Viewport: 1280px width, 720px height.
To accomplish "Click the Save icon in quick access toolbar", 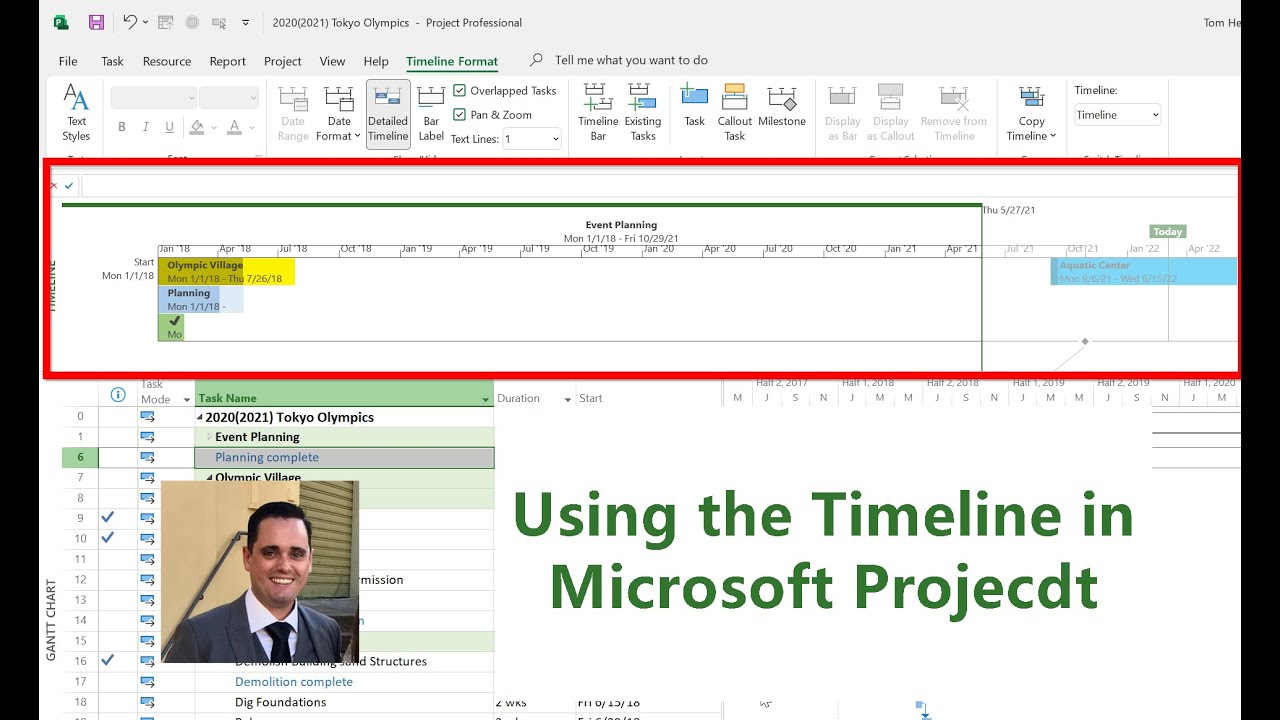I will [96, 22].
